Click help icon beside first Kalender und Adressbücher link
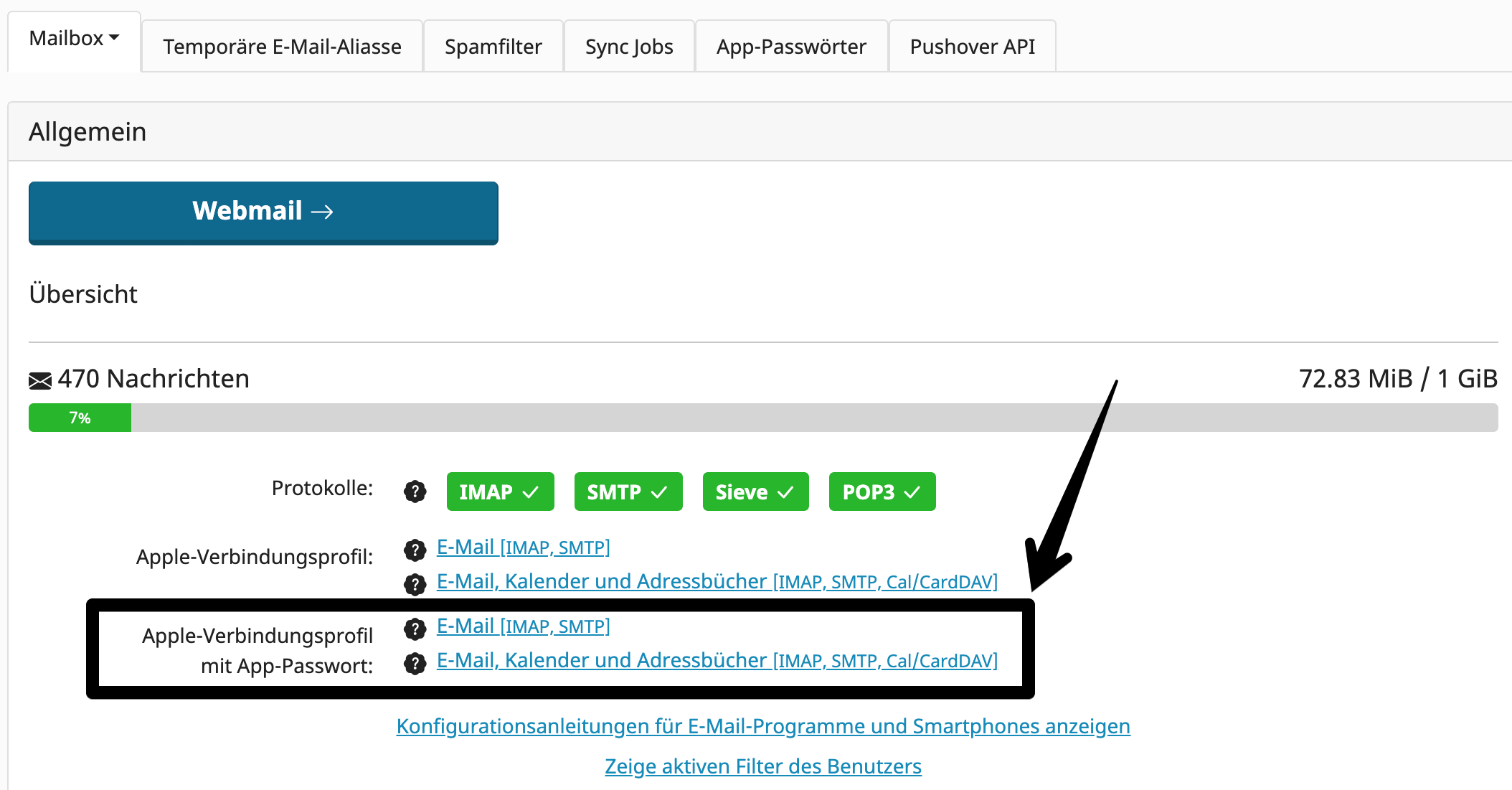Viewport: 1512px width, 790px height. pos(415,584)
